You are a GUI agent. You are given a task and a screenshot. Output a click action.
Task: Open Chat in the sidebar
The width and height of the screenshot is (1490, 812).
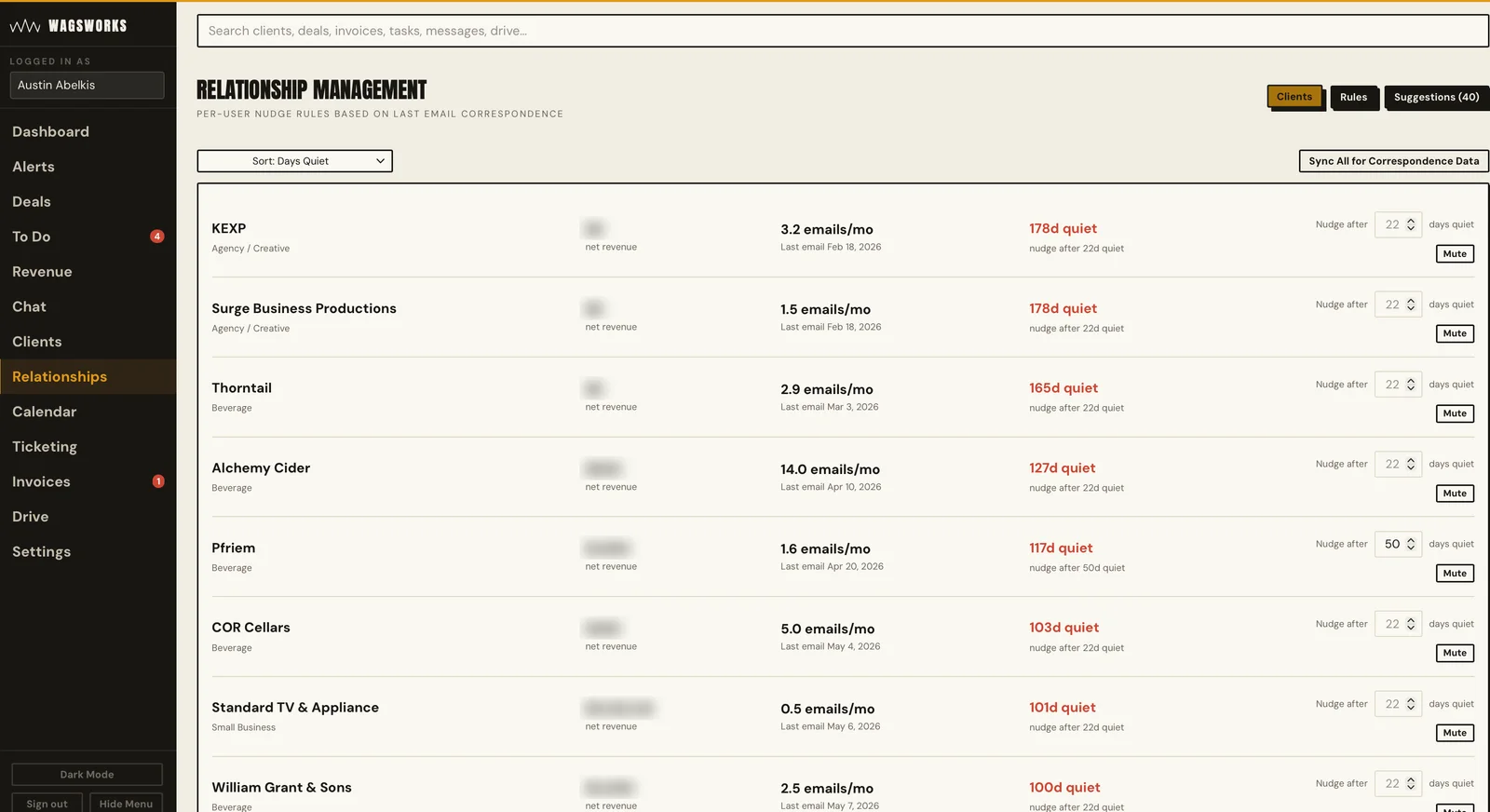pyautogui.click(x=88, y=306)
